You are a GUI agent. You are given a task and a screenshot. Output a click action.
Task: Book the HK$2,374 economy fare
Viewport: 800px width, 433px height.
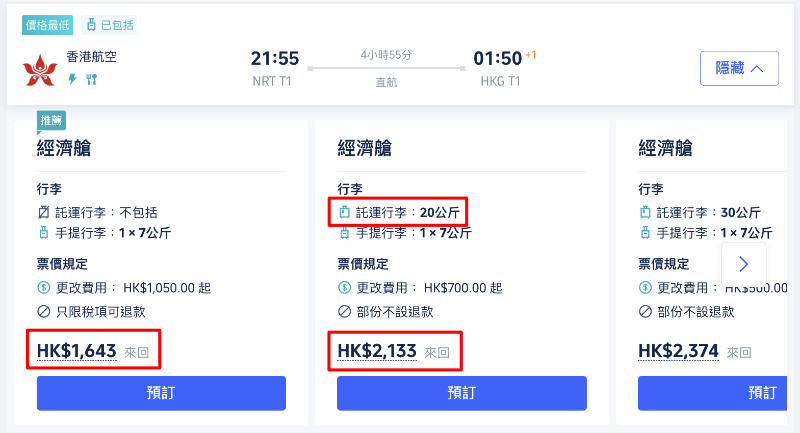click(712, 393)
